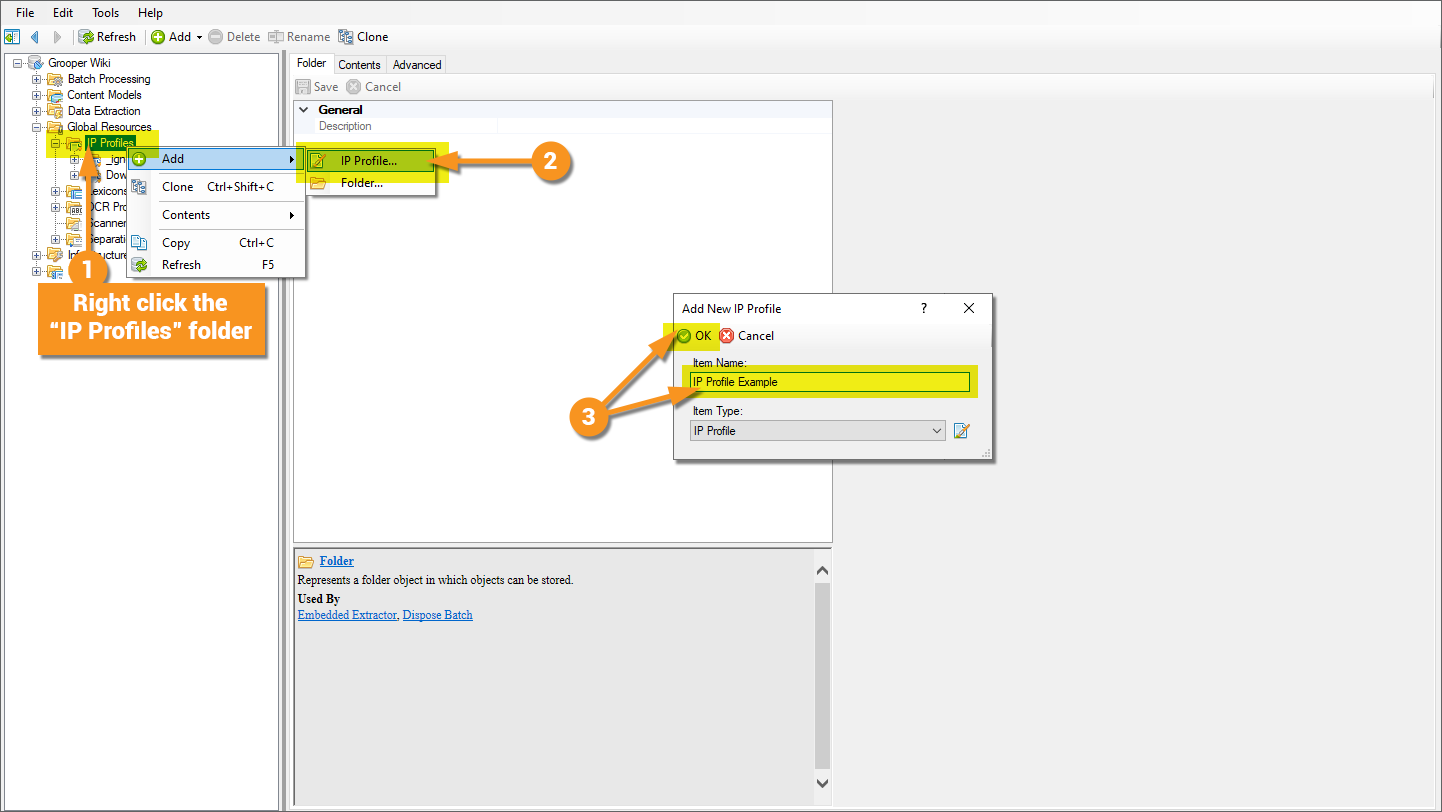Expand the Batch Processing folder
1442x812 pixels.
(37, 79)
